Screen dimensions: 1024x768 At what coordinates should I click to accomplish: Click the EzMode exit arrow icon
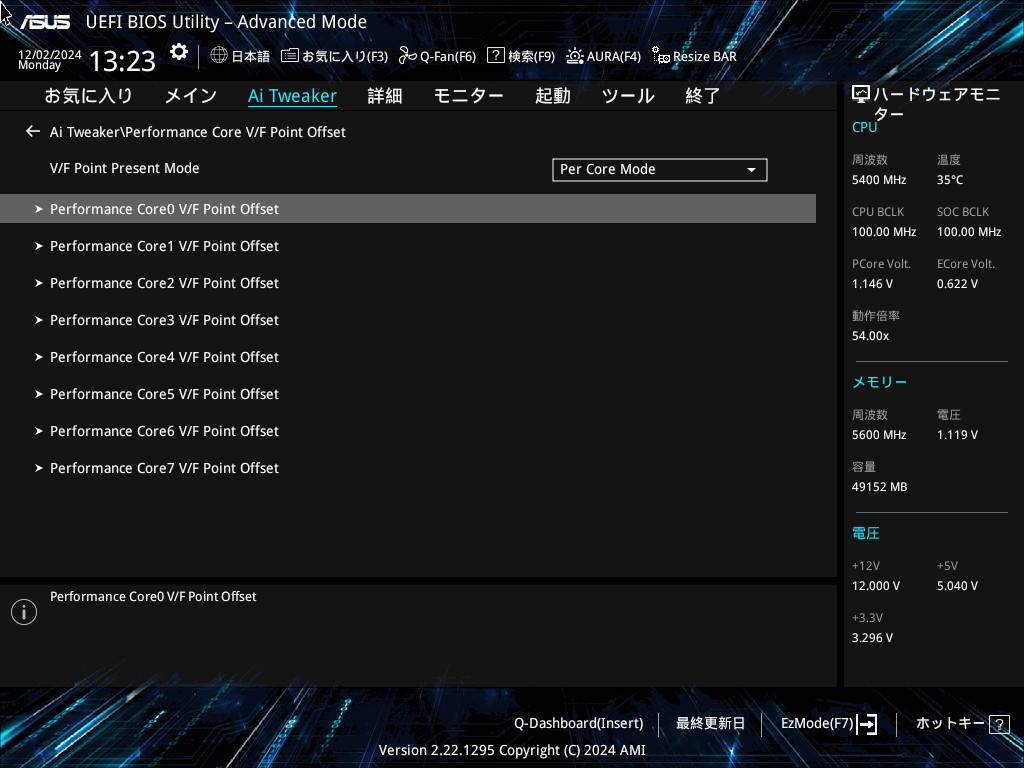(x=867, y=724)
